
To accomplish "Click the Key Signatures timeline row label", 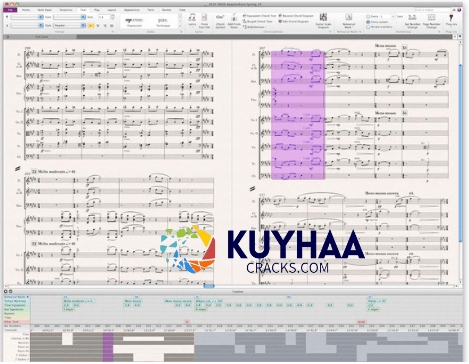I will click(x=16, y=309).
